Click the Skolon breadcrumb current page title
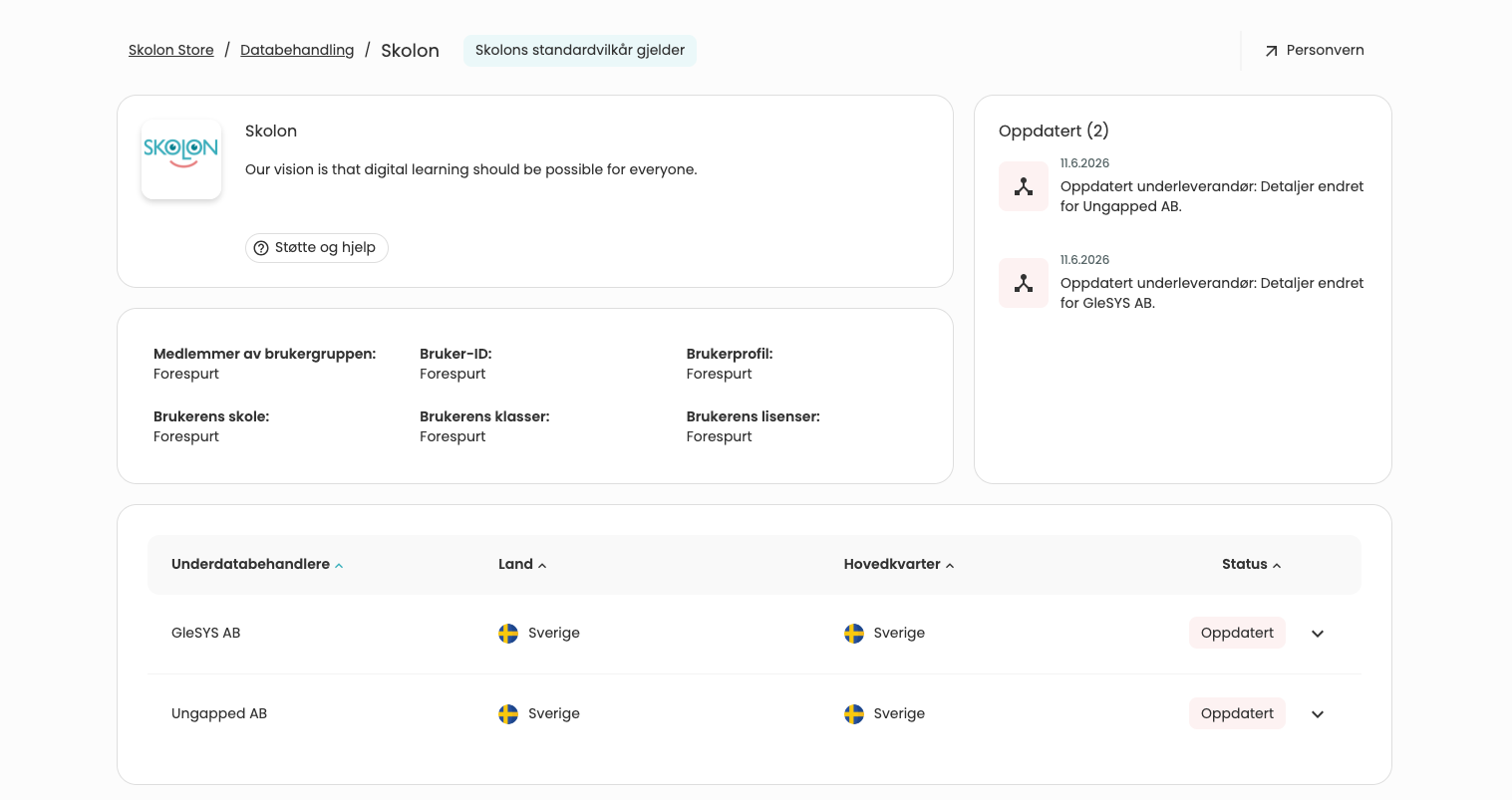This screenshot has height=800, width=1512. click(x=410, y=51)
